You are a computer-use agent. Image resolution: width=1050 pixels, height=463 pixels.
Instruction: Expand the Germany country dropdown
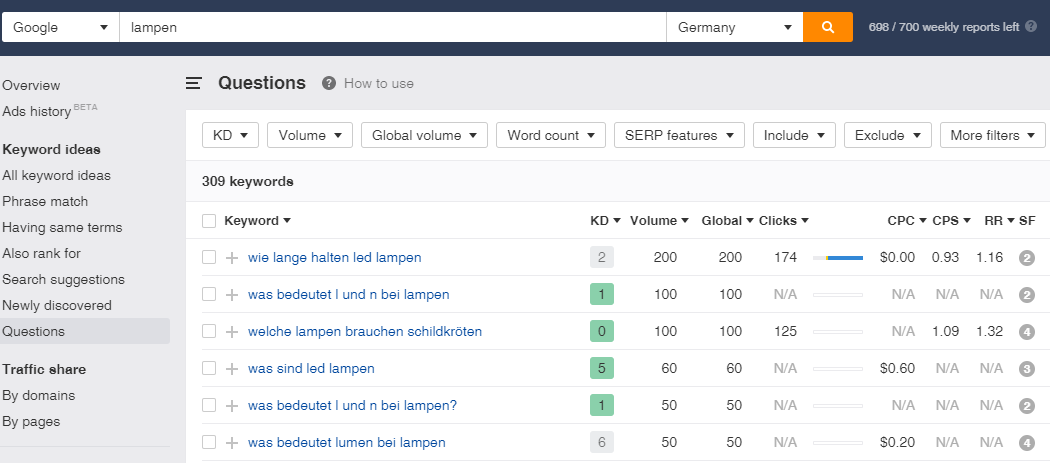point(734,27)
